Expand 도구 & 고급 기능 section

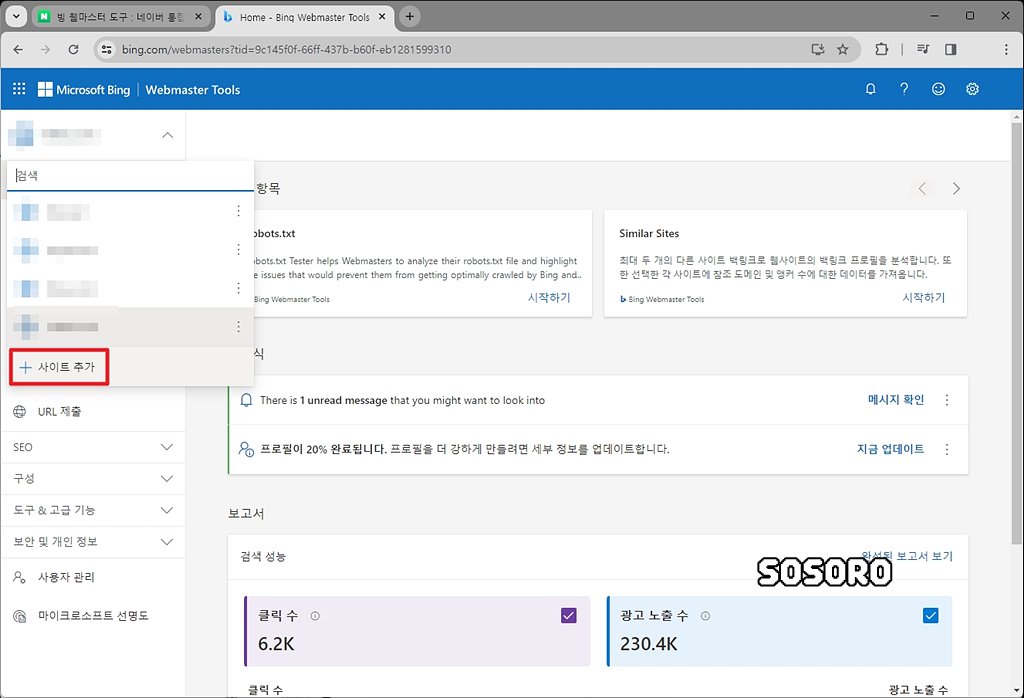93,510
